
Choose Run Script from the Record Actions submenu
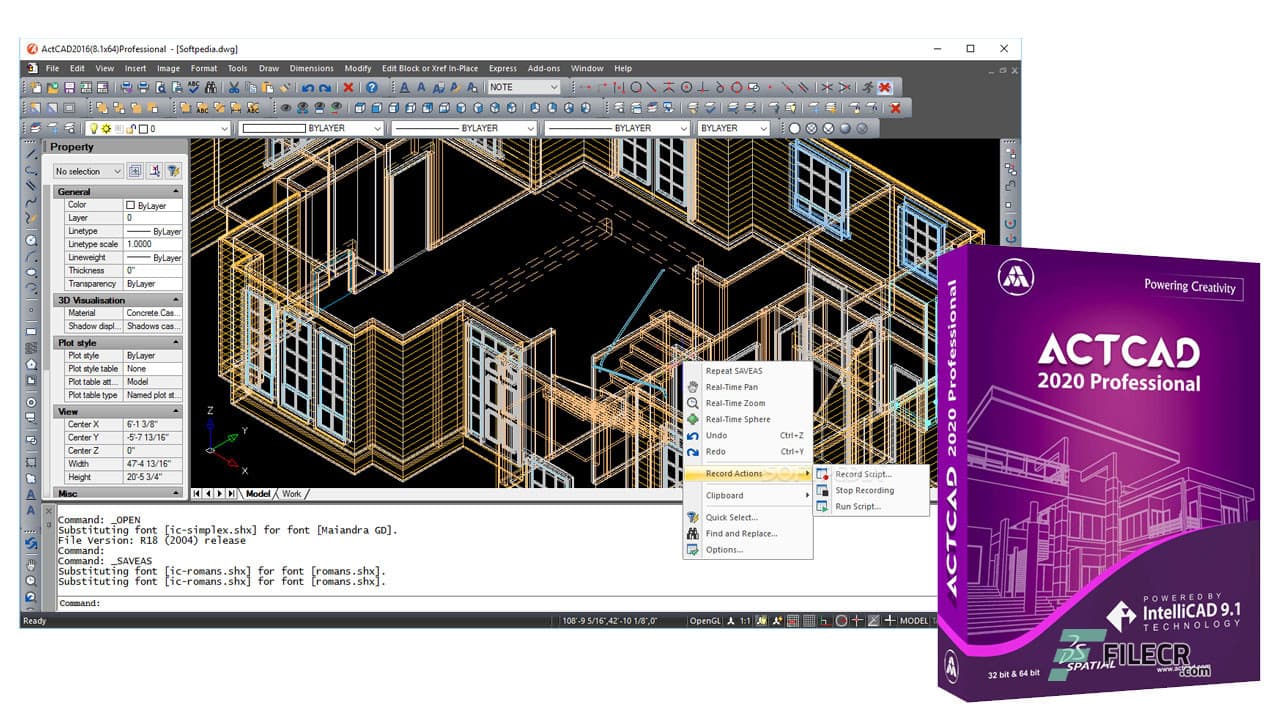(x=856, y=506)
